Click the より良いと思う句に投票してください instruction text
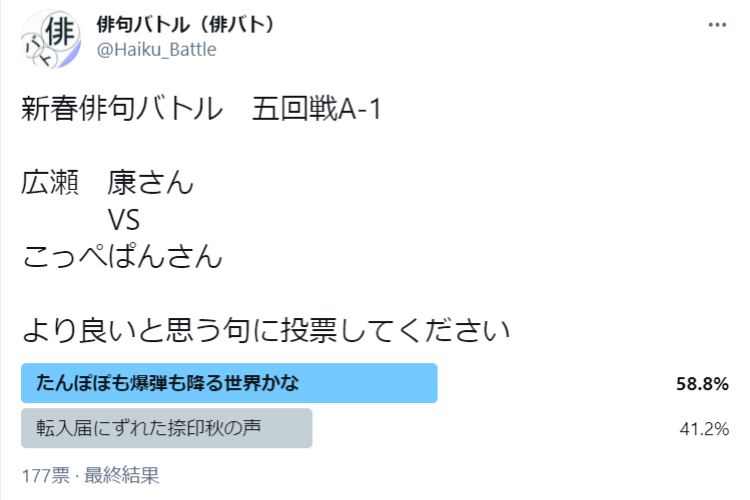The width and height of the screenshot is (750, 500). tap(266, 330)
